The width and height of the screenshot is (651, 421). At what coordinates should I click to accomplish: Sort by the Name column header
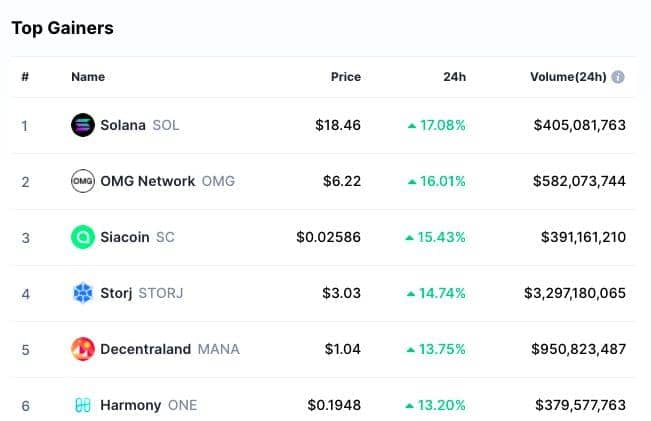[88, 77]
